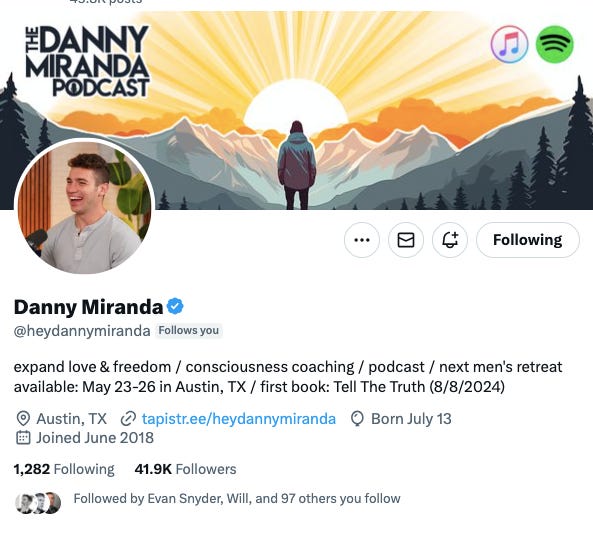Click the Spotify icon in banner
Screen dimensions: 593x533
pyautogui.click(x=554, y=44)
